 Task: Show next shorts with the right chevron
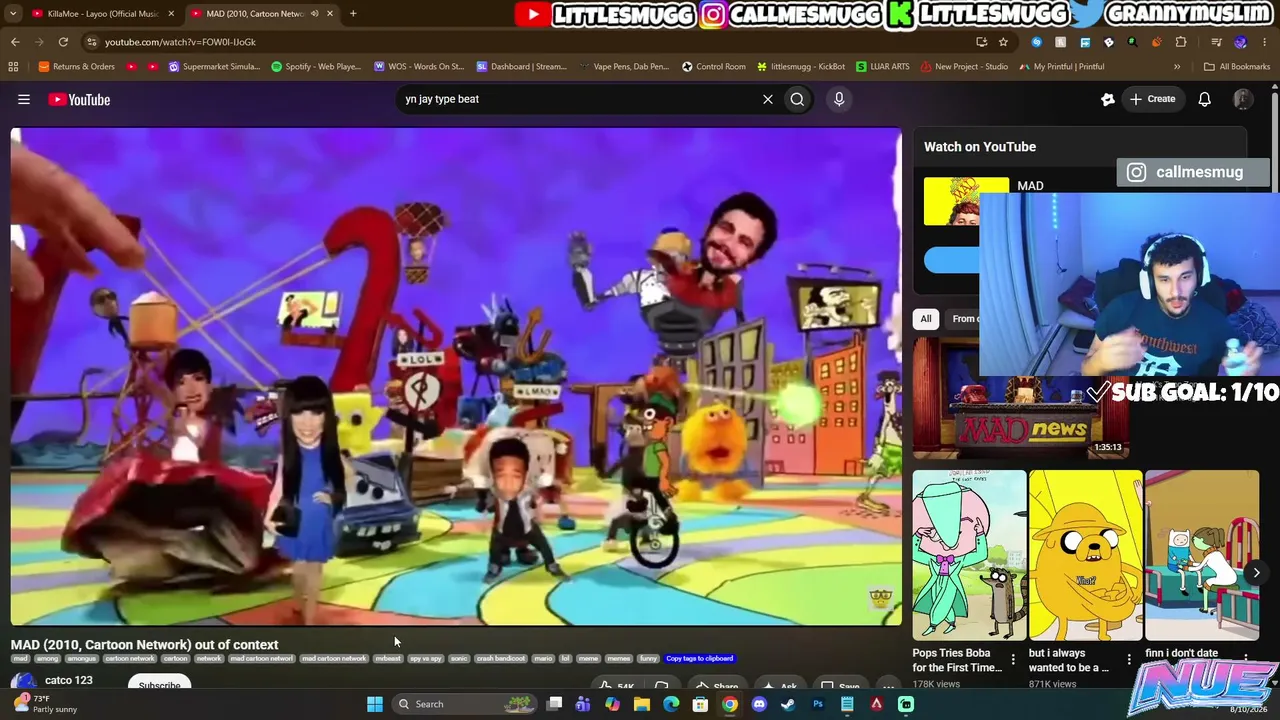click(1257, 573)
